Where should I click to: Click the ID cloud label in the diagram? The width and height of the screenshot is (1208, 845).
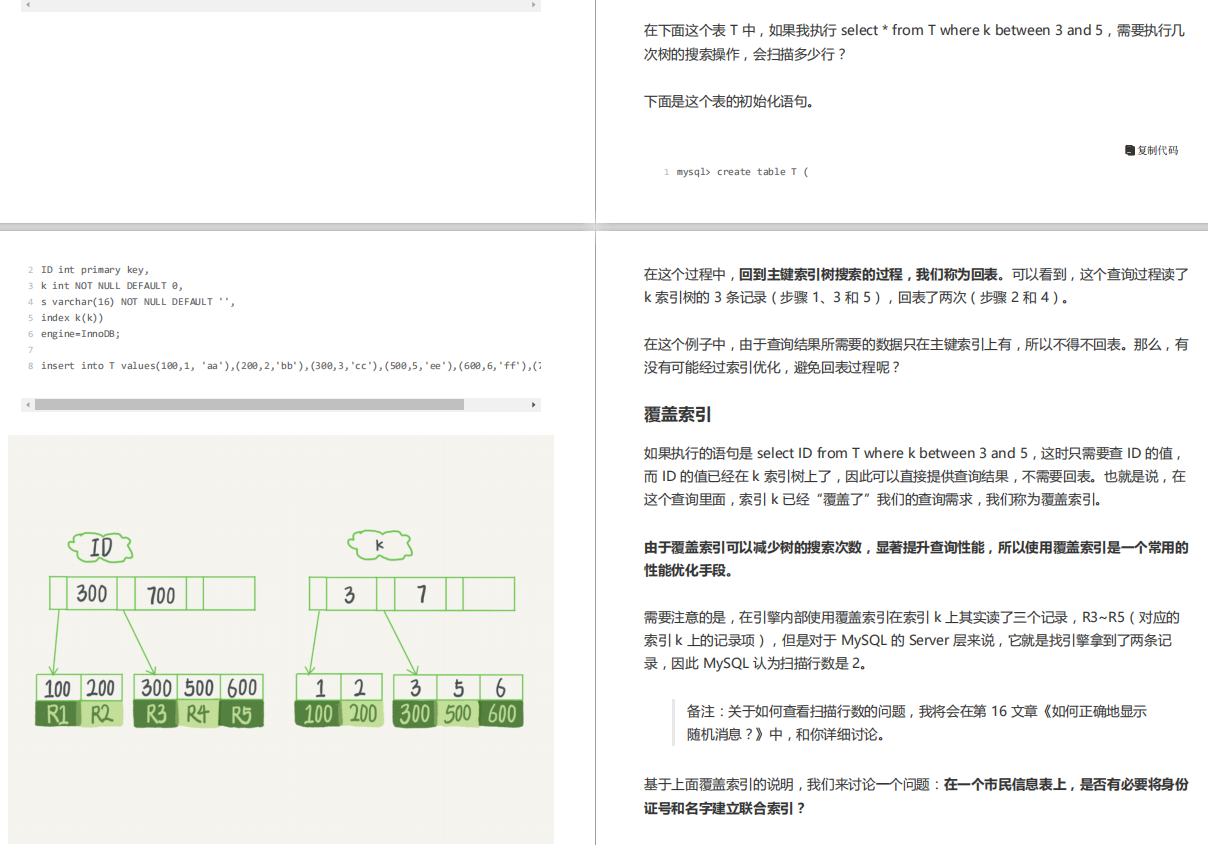click(x=101, y=547)
